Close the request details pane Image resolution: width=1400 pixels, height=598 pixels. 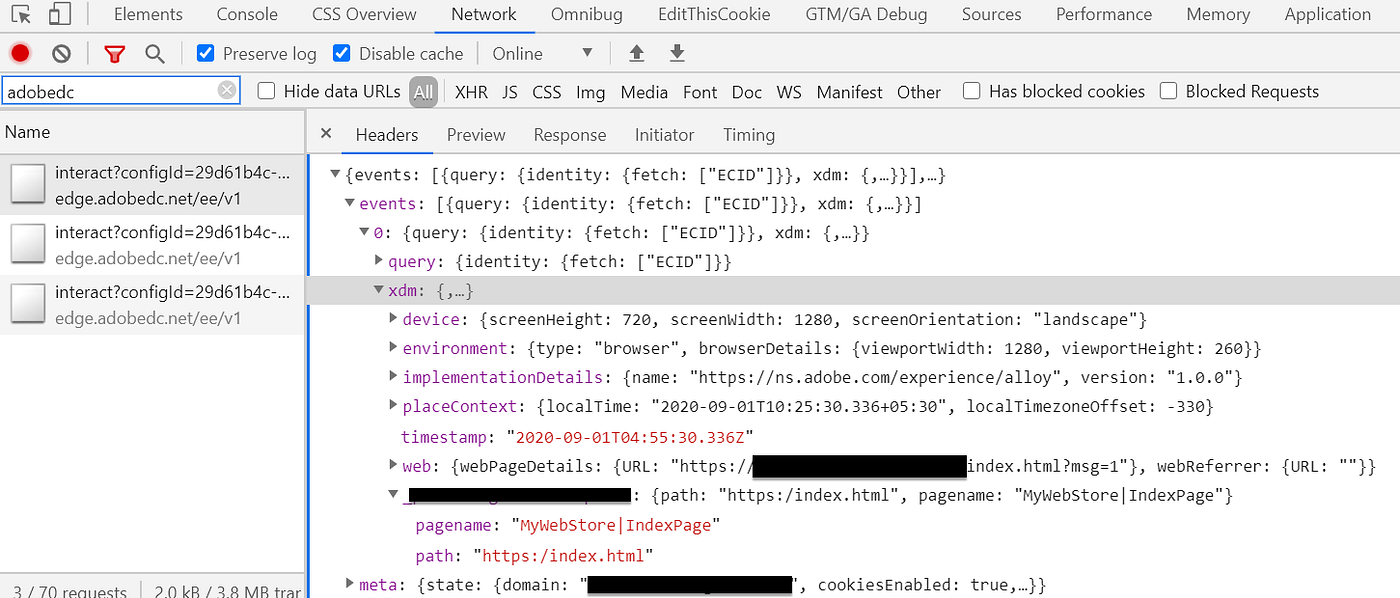point(326,133)
